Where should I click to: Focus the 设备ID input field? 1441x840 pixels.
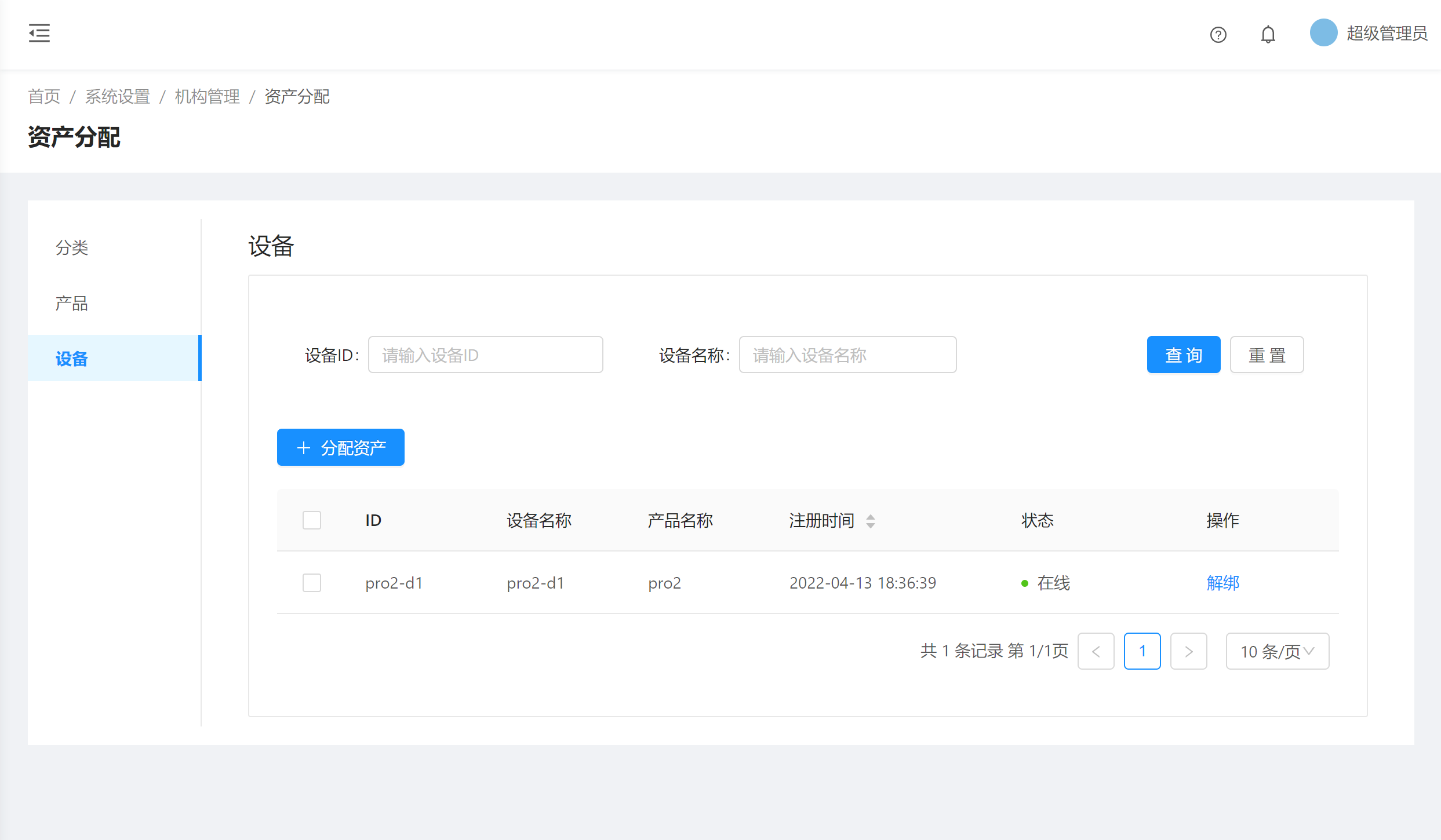tap(486, 355)
